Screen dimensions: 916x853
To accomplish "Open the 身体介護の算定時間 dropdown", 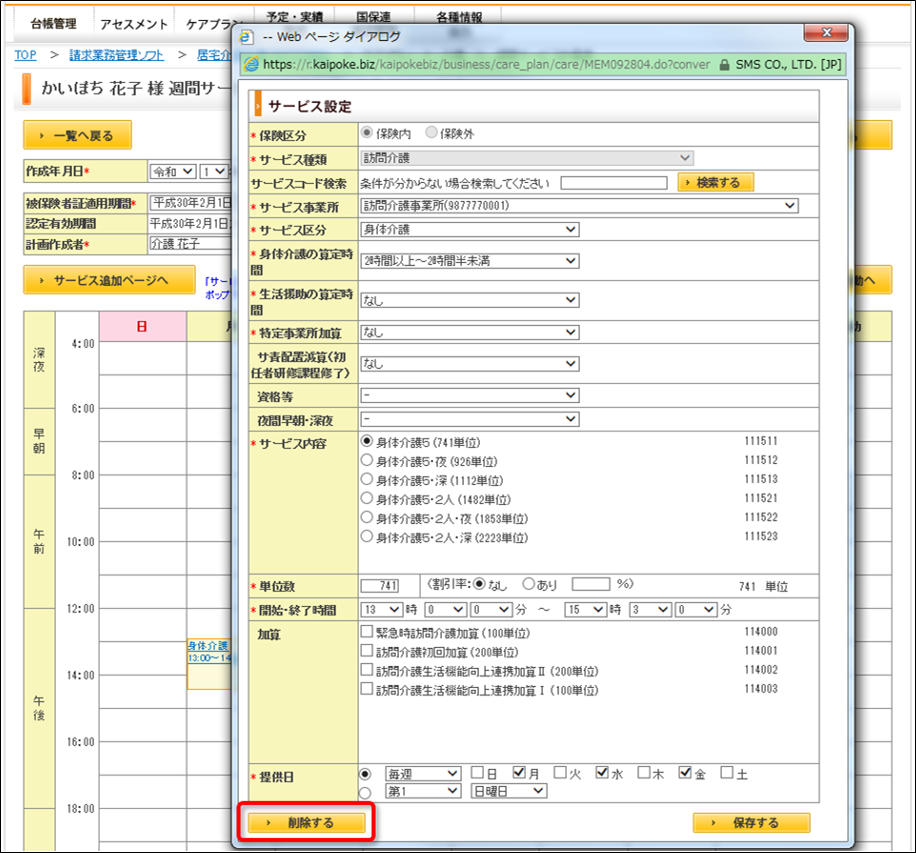I will [470, 261].
